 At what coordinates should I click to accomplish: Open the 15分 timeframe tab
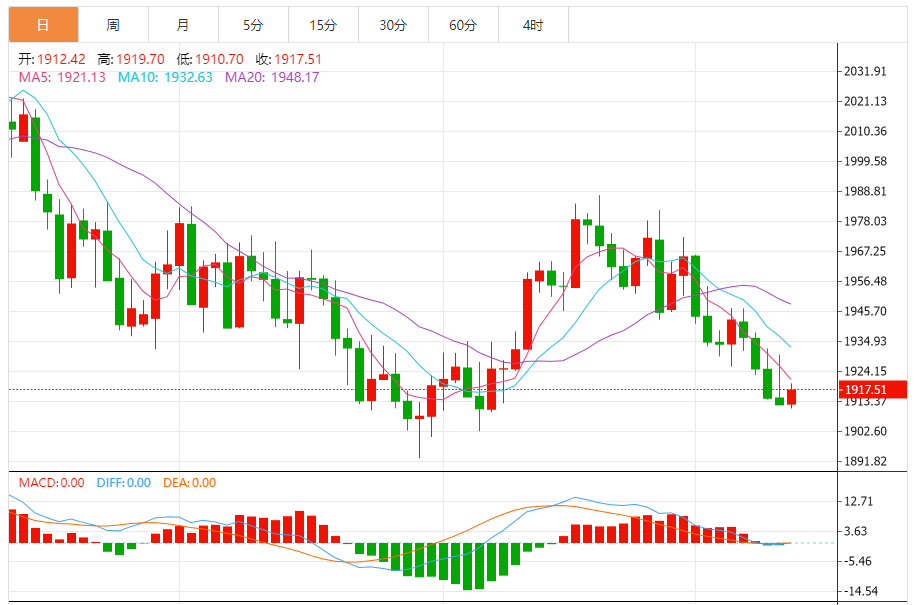click(x=323, y=25)
